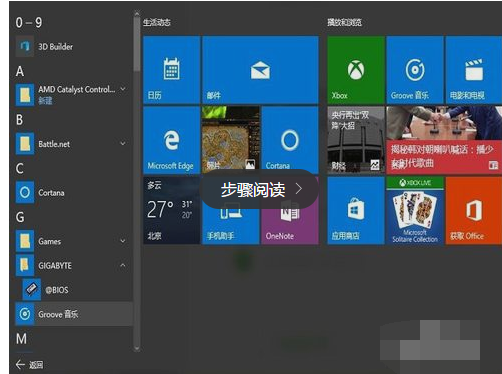This screenshot has height=374, width=502.
Task: Open the 电影和电视 tile
Action: (474, 70)
